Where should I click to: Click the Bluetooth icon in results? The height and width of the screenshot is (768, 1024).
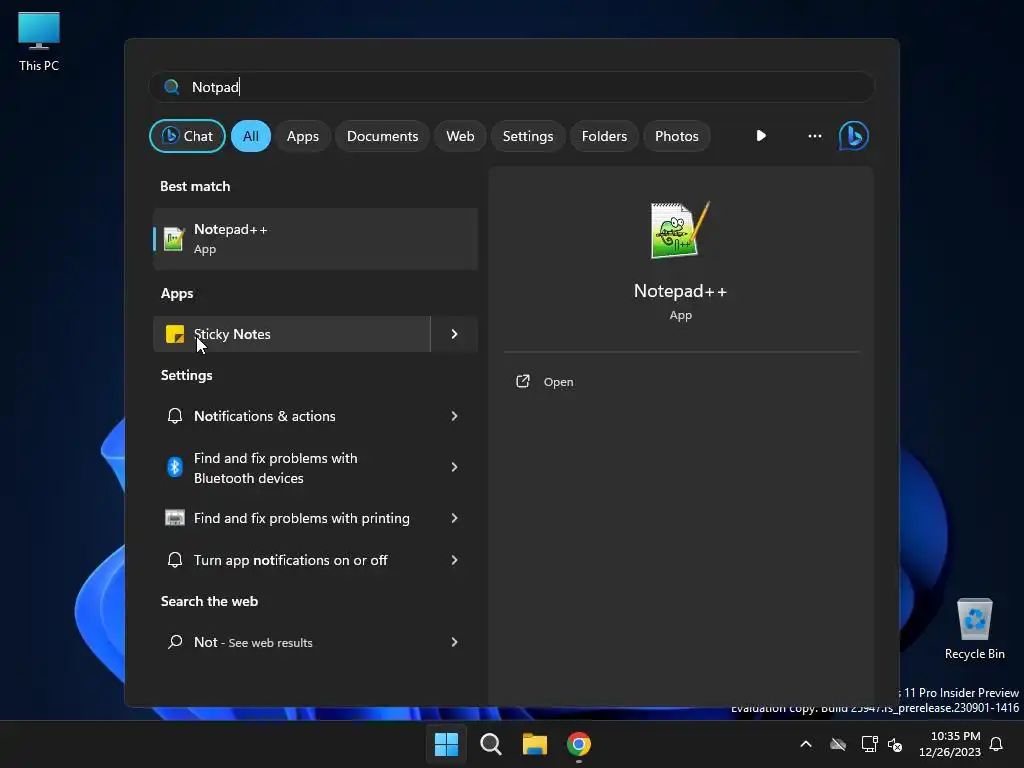(175, 467)
